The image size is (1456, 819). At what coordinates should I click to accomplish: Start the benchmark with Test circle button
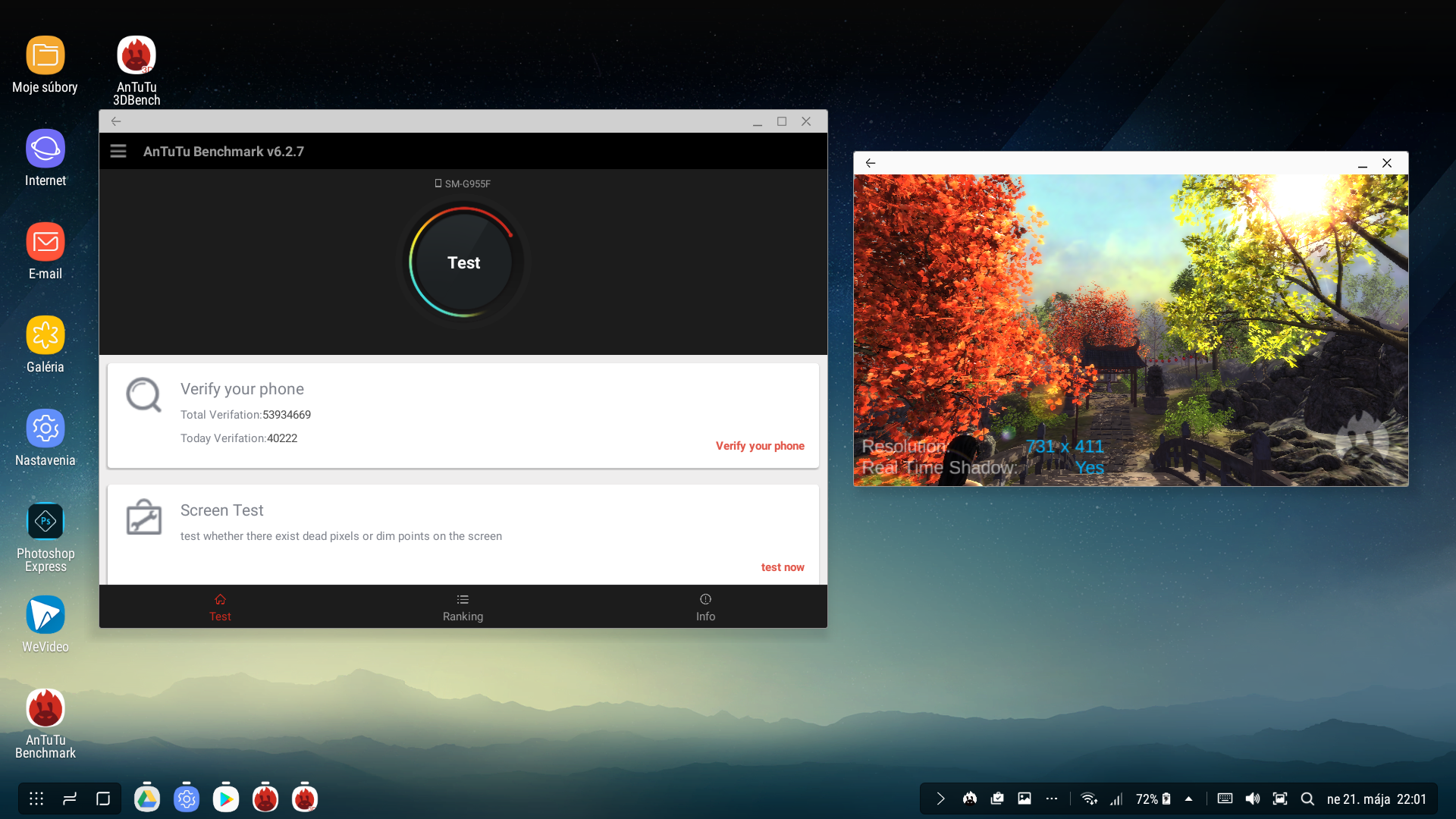[463, 262]
